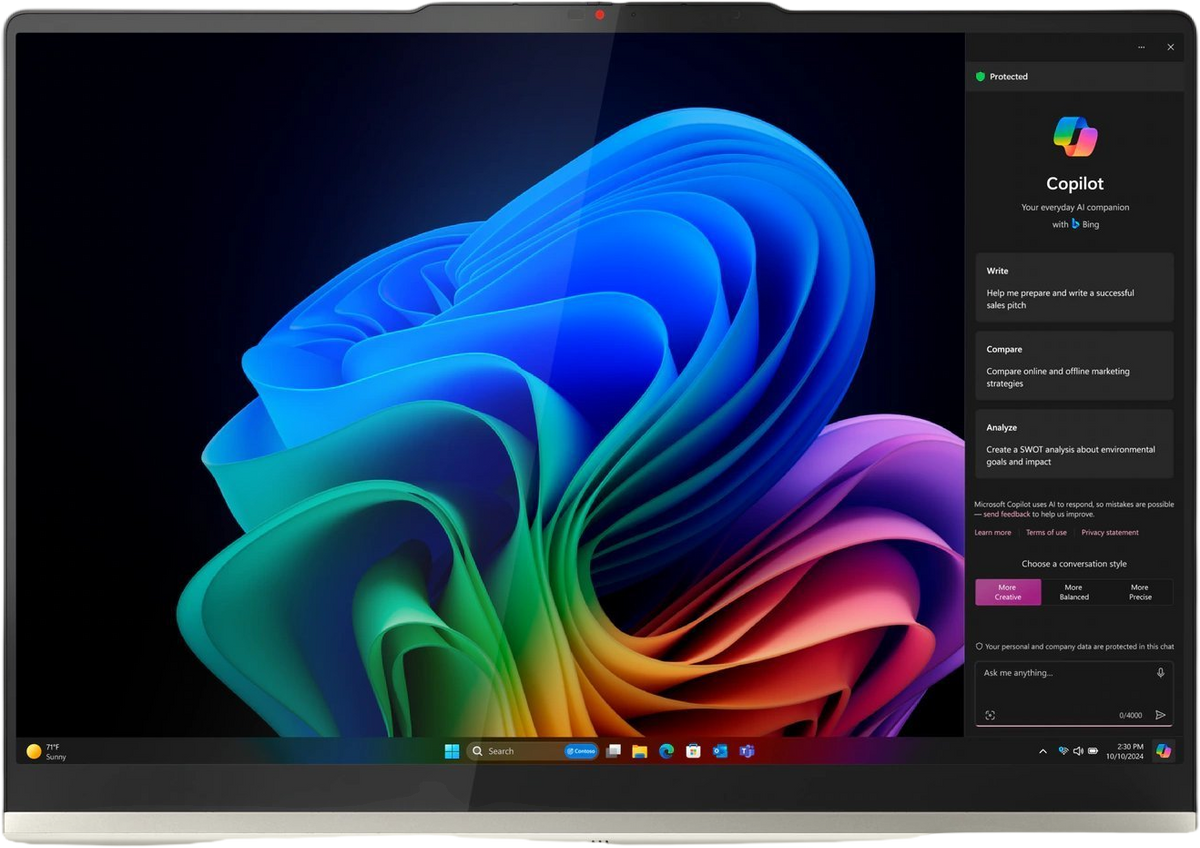Open File Explorer from the taskbar
The width and height of the screenshot is (1200, 848).
pos(640,751)
